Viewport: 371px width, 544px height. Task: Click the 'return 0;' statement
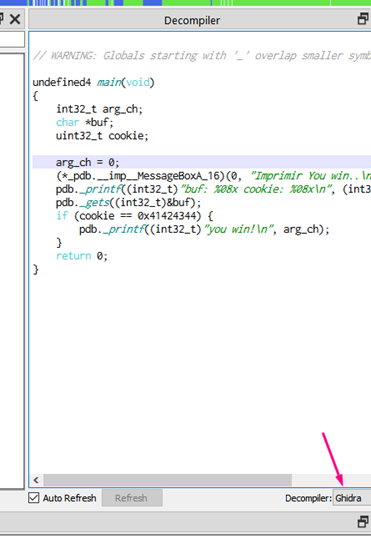coord(82,256)
